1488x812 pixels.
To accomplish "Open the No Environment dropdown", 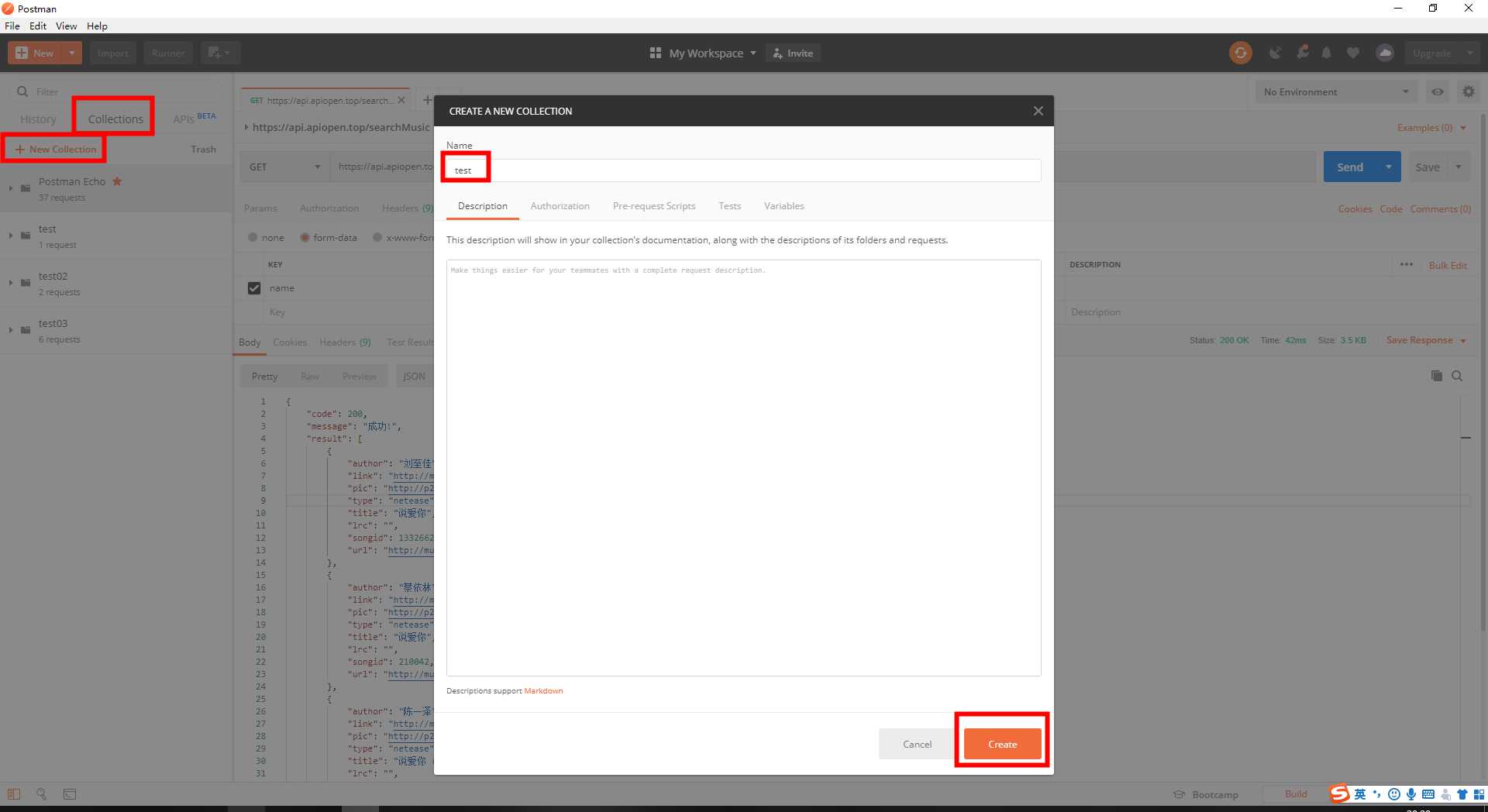I will pos(1336,91).
